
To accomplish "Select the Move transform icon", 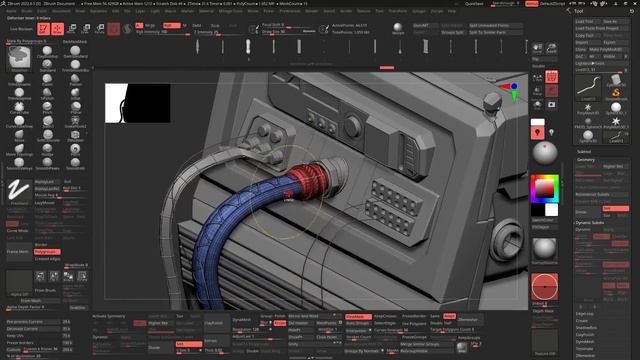I will tap(71, 29).
